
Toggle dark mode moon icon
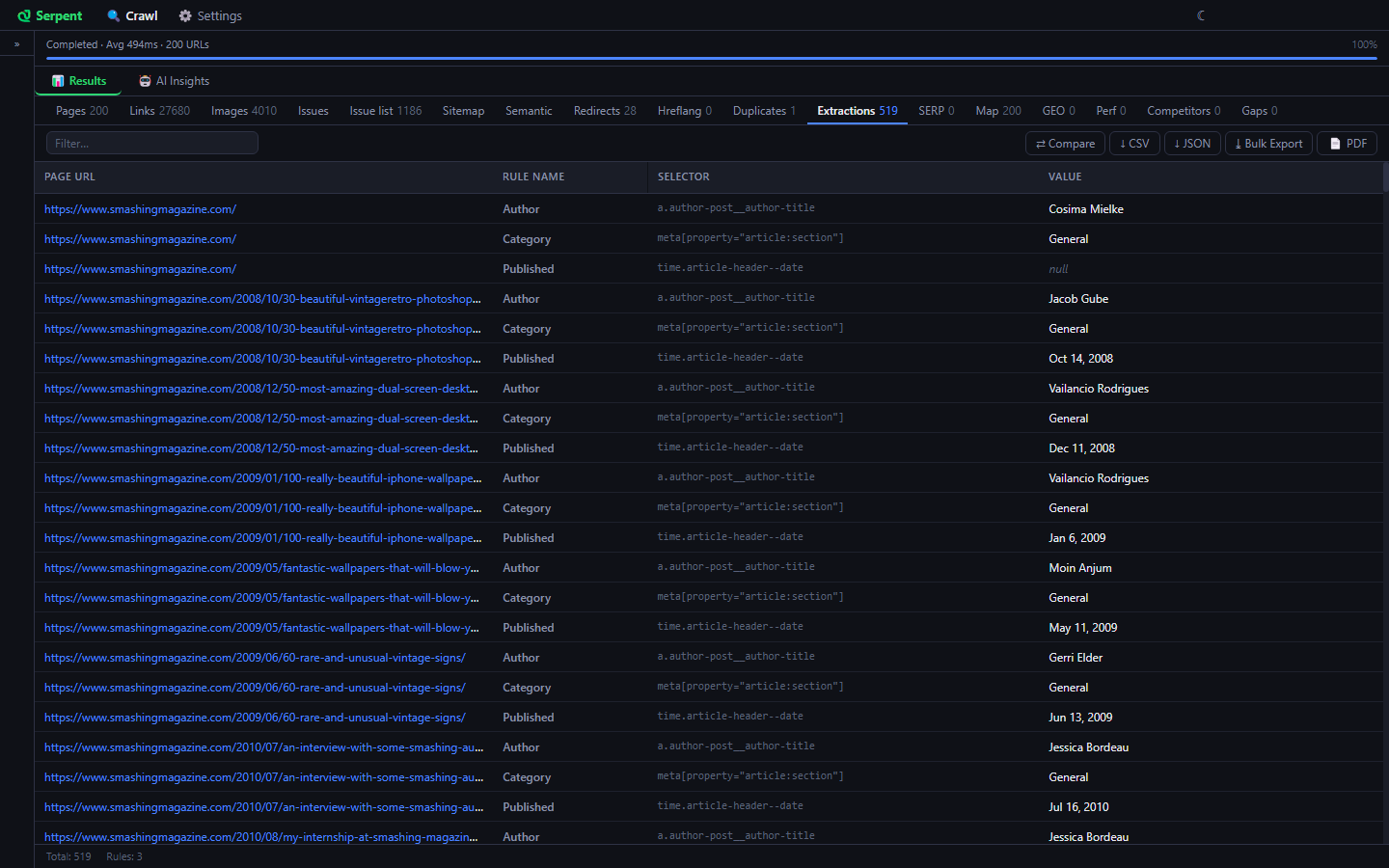coord(1201,15)
